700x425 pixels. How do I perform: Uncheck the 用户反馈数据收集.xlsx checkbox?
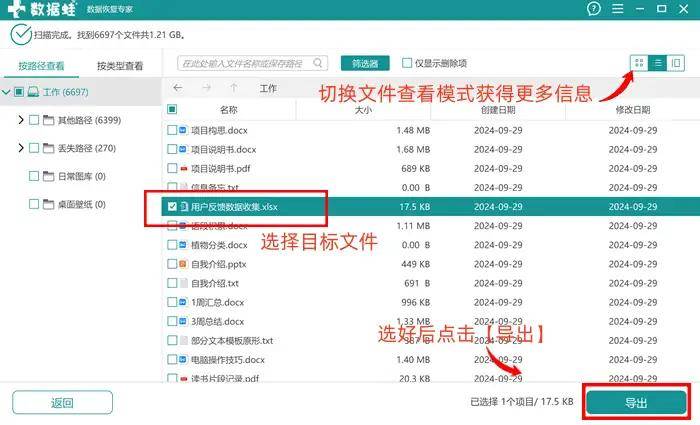[x=172, y=206]
